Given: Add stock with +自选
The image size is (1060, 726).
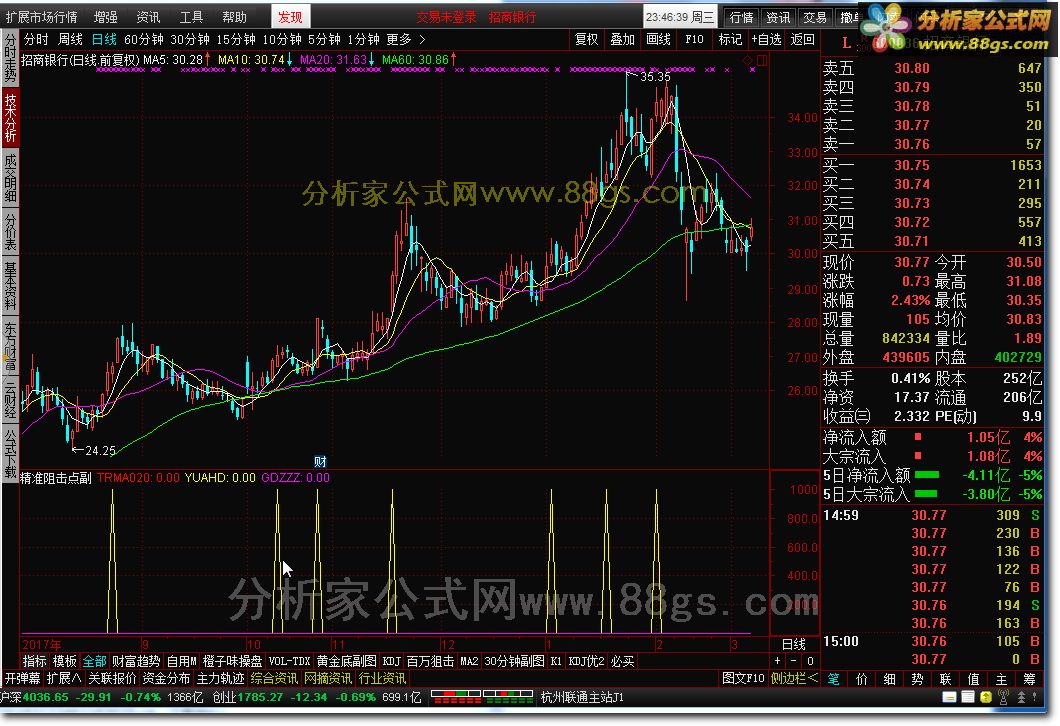Looking at the screenshot, I should click(767, 39).
